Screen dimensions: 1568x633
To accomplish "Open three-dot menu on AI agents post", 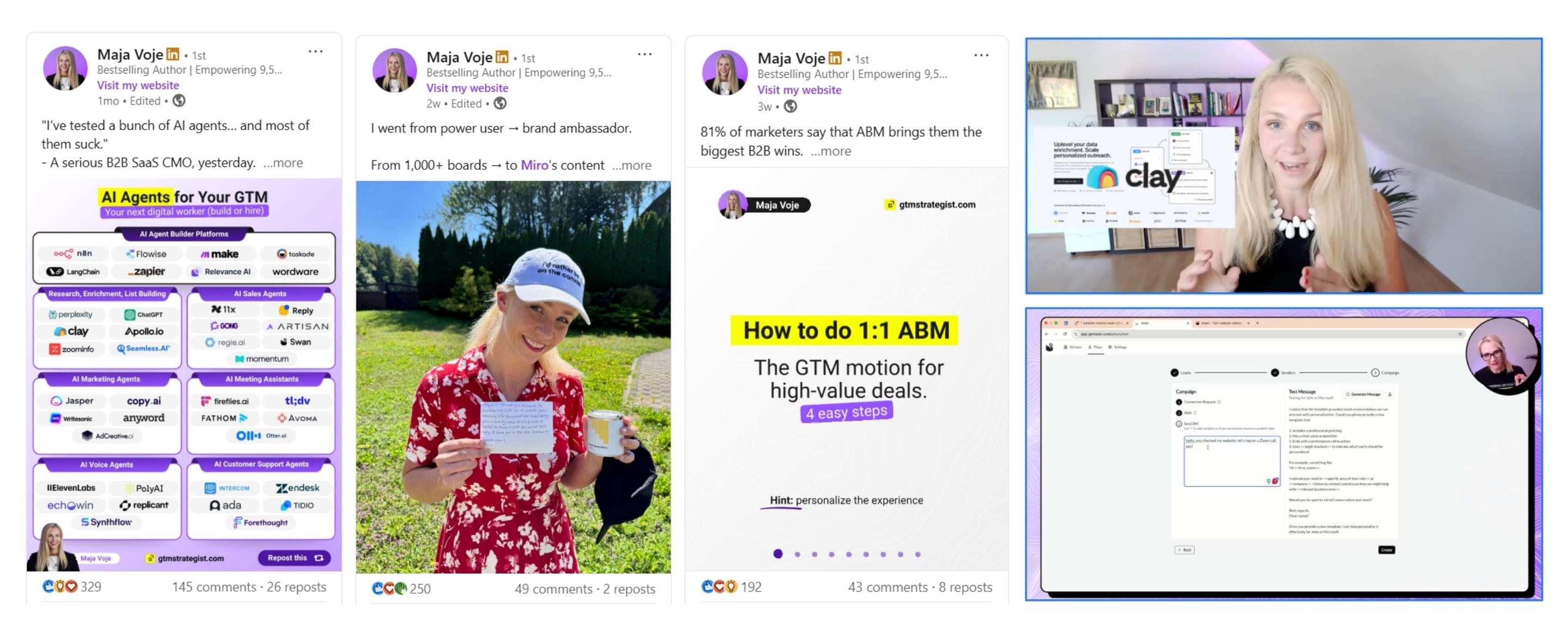I will pyautogui.click(x=315, y=52).
